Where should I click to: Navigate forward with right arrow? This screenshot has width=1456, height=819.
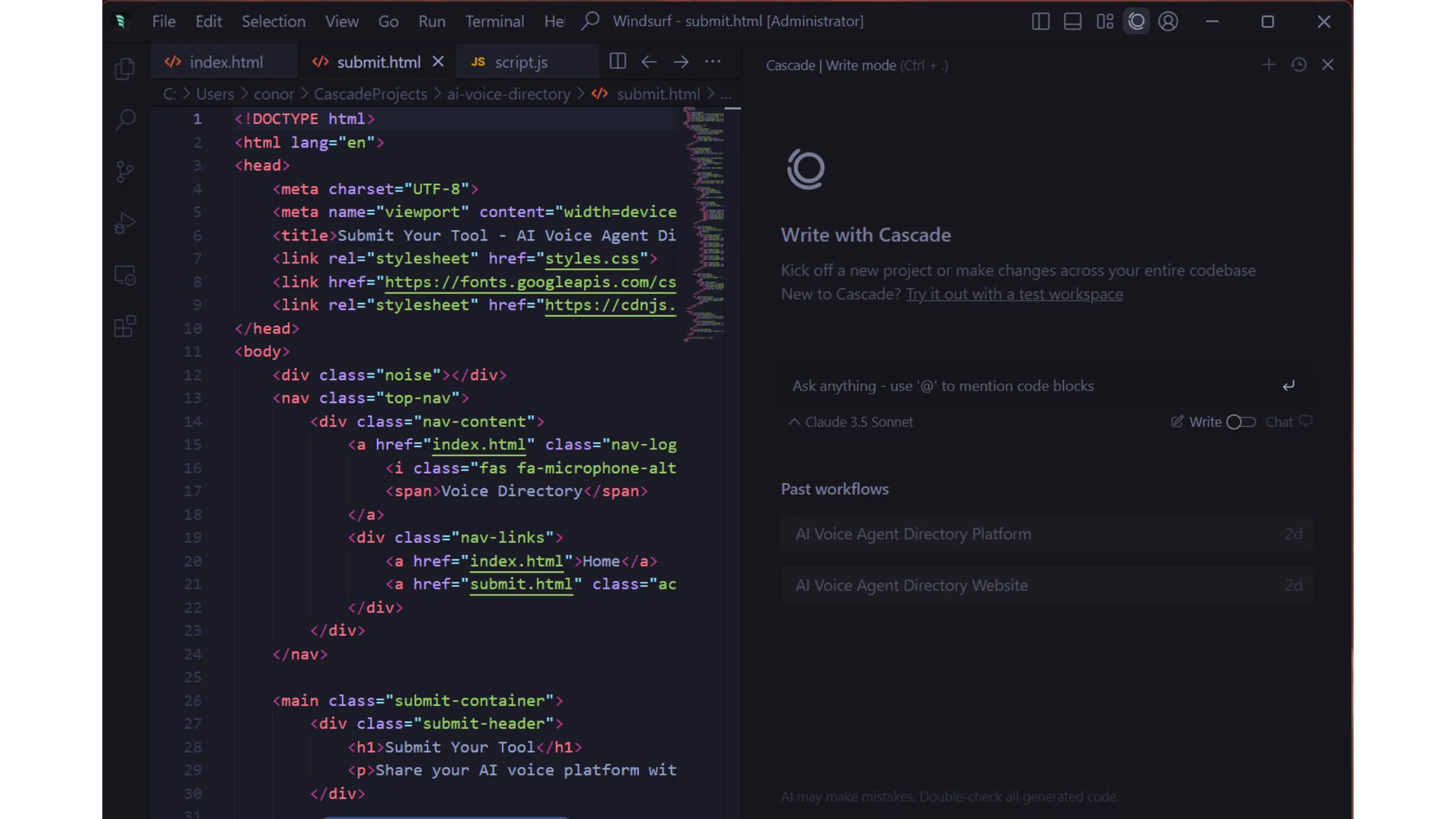tap(681, 62)
